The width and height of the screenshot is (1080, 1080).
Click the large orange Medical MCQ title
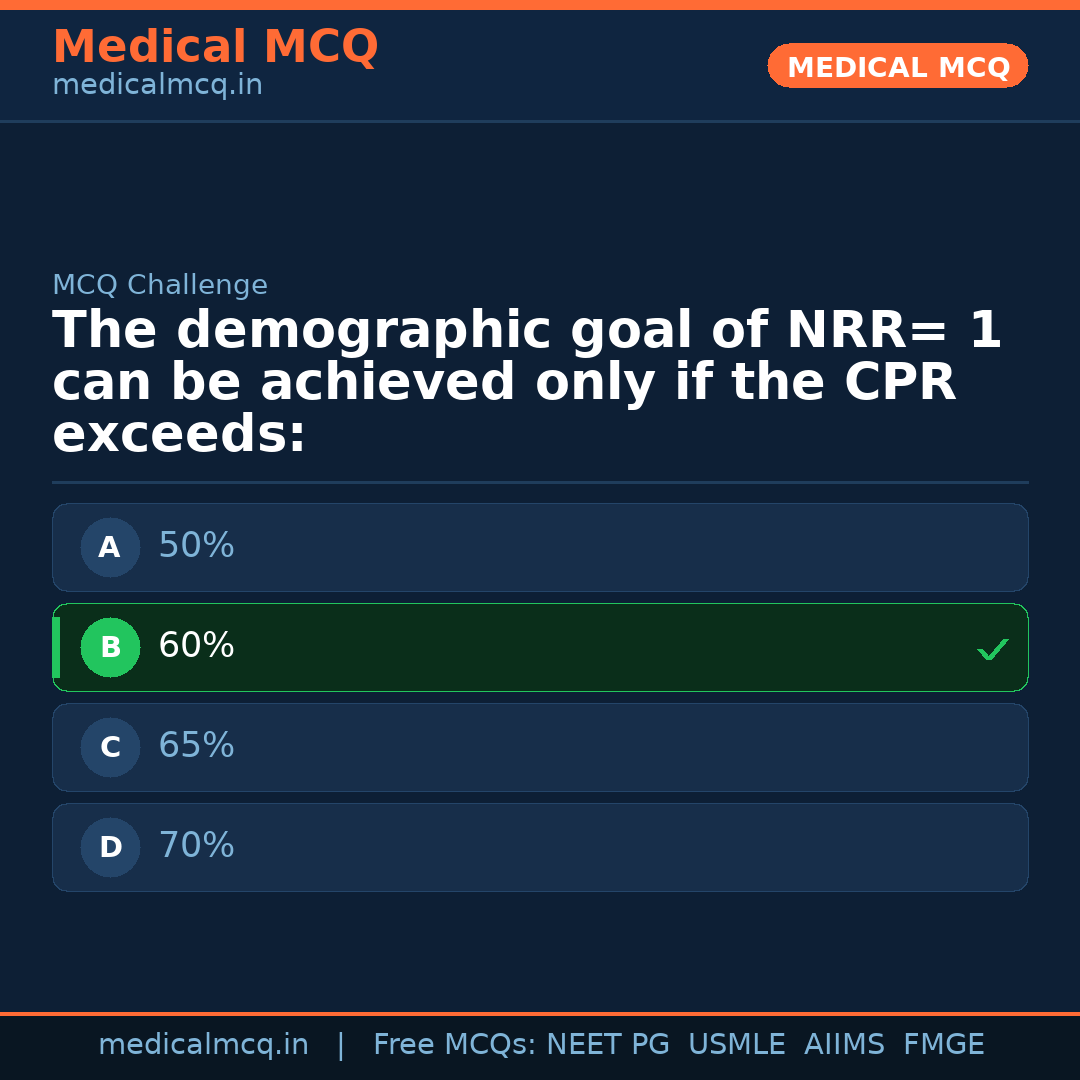click(215, 47)
